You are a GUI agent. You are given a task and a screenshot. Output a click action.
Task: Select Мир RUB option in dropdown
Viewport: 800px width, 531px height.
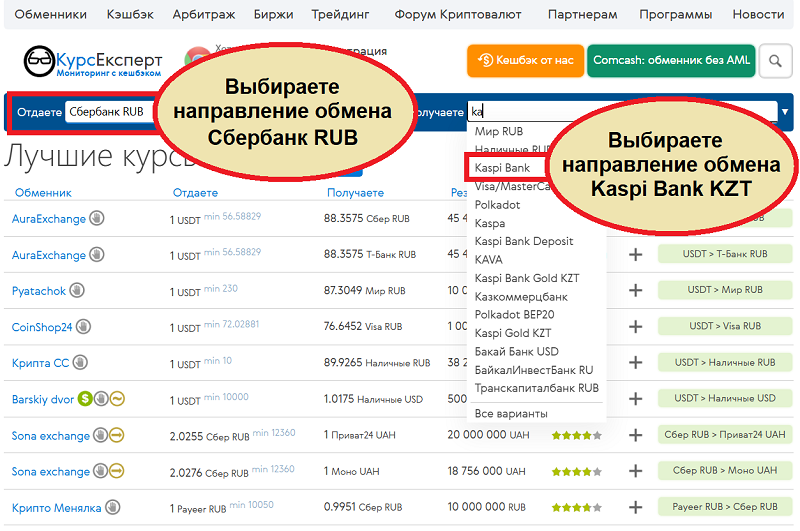coord(498,132)
